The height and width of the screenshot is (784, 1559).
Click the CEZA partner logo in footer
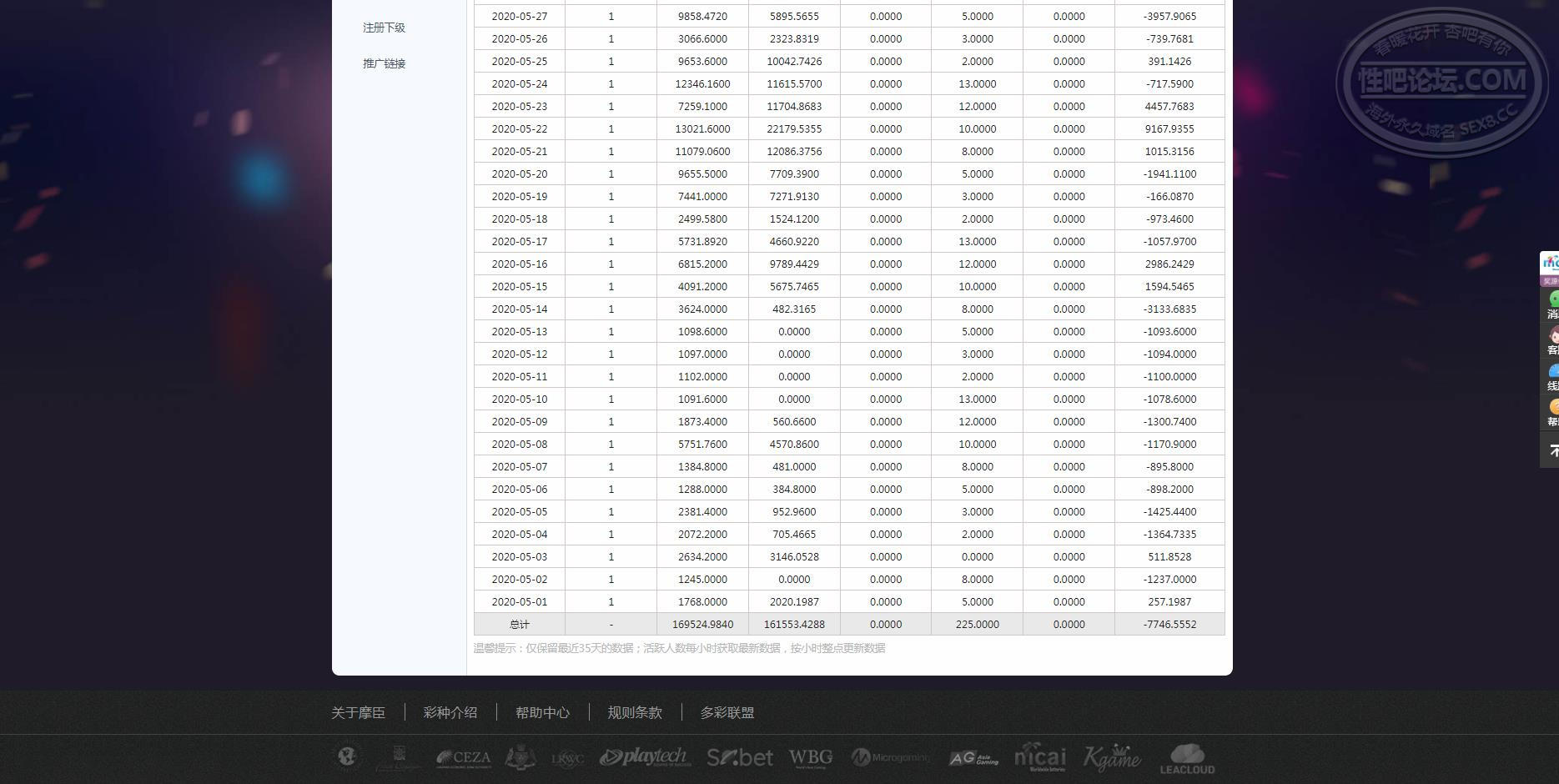coord(463,757)
